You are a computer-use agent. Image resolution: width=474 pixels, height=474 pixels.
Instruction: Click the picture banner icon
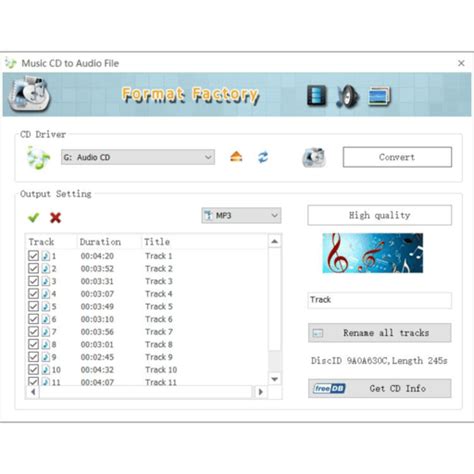(379, 96)
